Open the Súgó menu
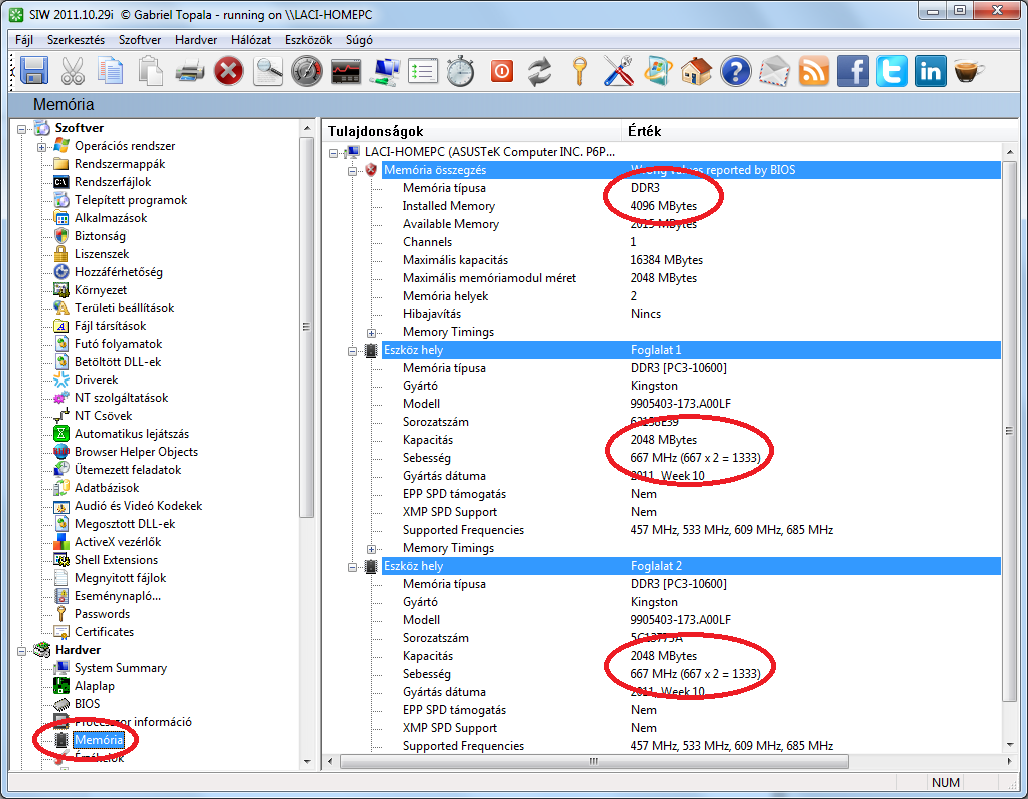The height and width of the screenshot is (799, 1028). pos(359,40)
